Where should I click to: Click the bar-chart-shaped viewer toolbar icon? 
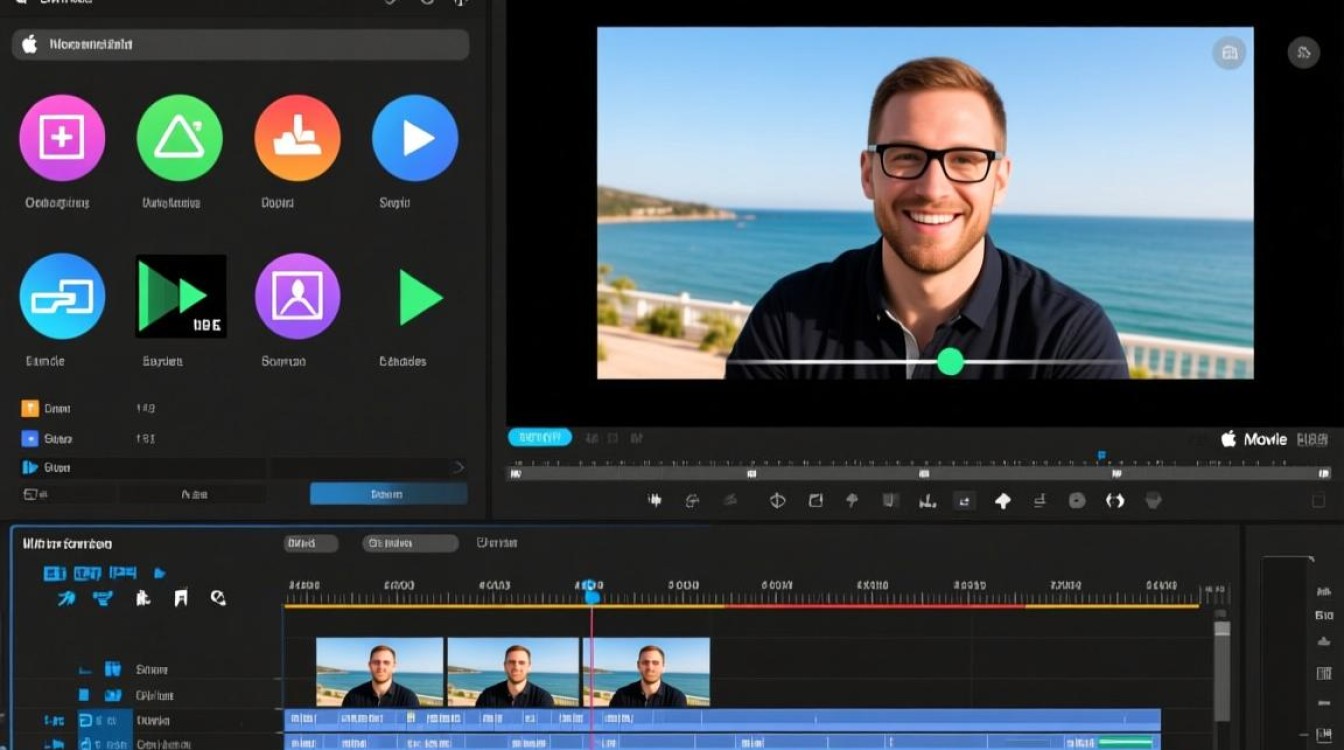click(927, 501)
